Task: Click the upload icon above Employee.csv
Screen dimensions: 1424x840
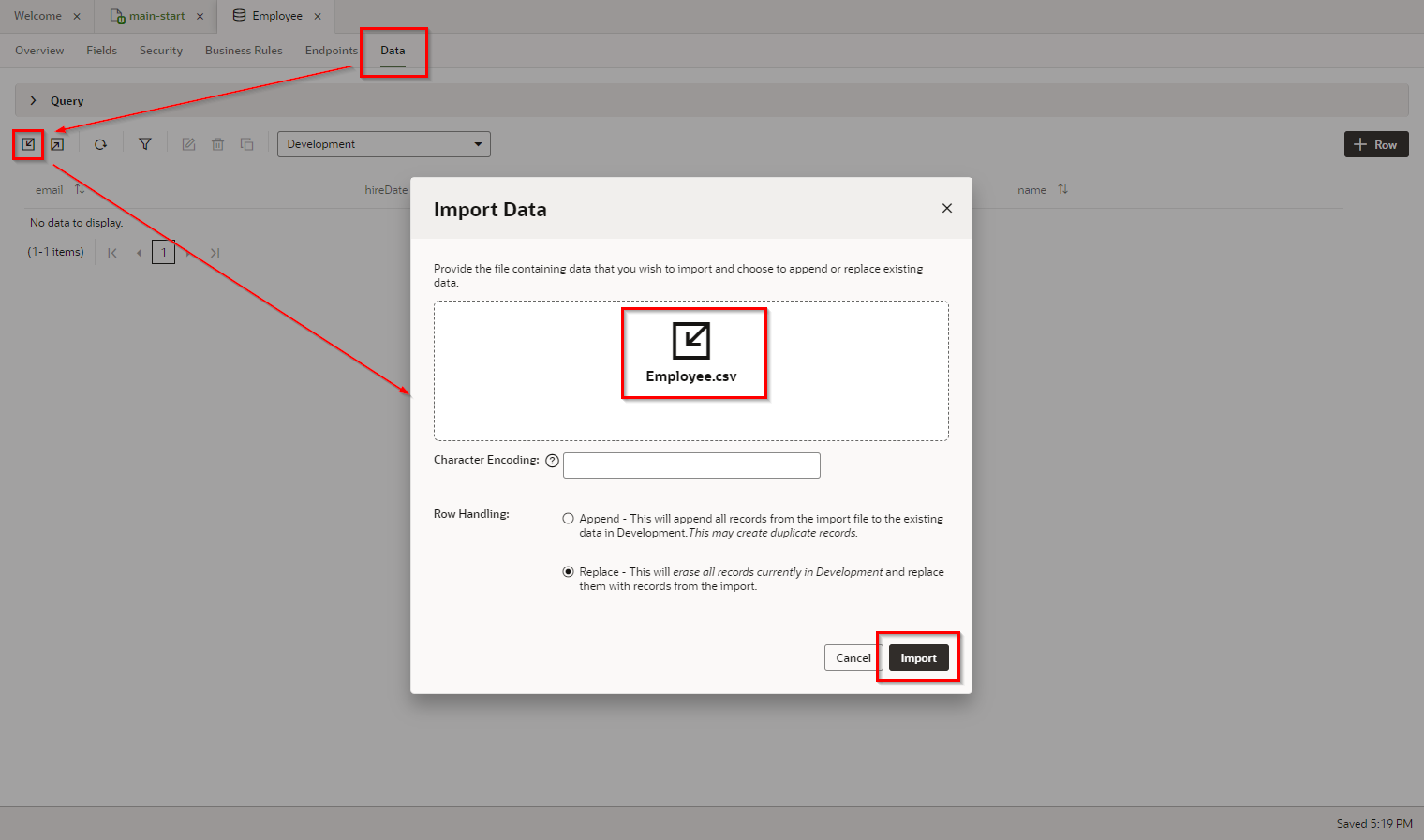Action: [x=691, y=341]
